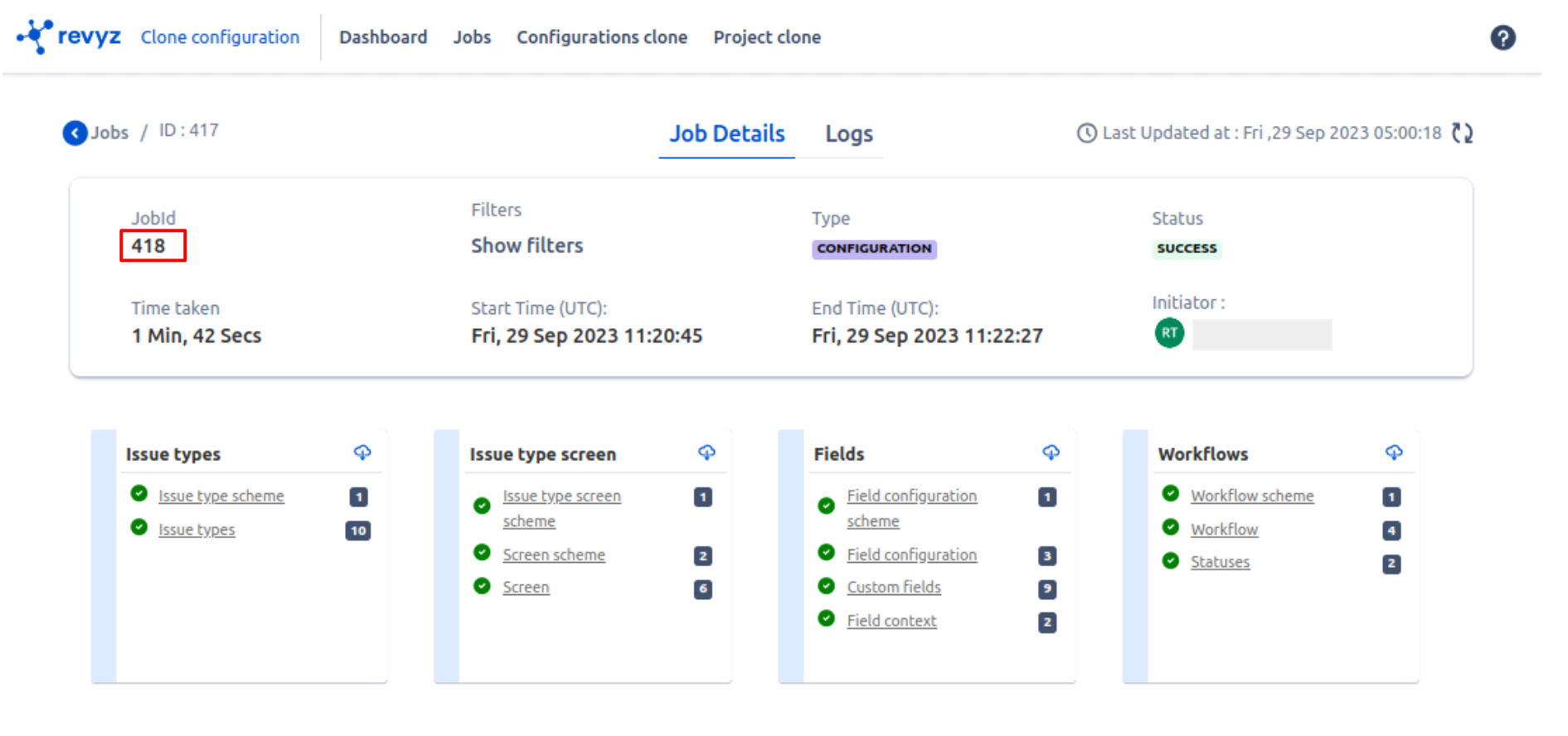Open Configurations clone in top navigation
This screenshot has width=1568, height=736.
tap(601, 37)
